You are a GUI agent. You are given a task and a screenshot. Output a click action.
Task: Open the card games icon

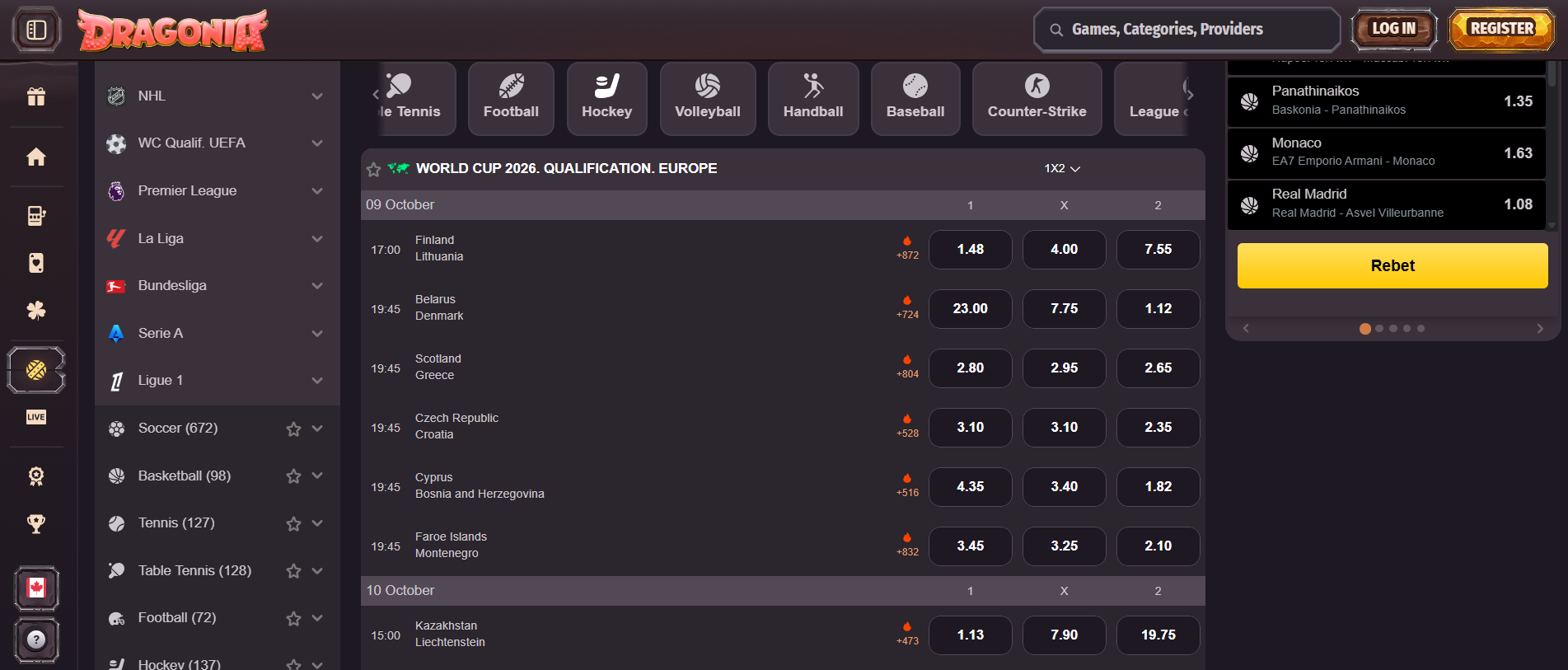36,263
